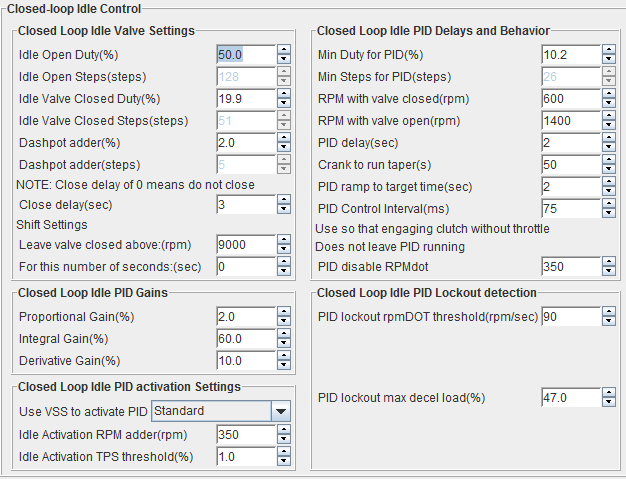Screen dimensions: 626x479
Task: Focus the PID lockout rpmDOT threshold field
Action: pos(571,317)
